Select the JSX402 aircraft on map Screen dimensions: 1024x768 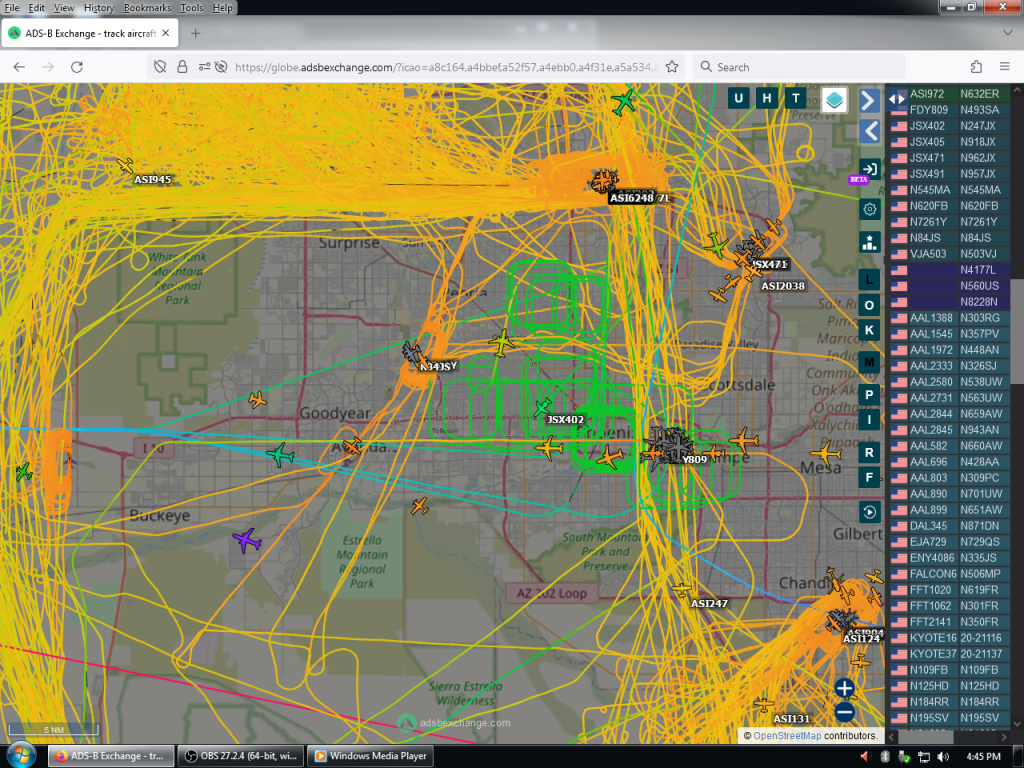click(x=542, y=408)
